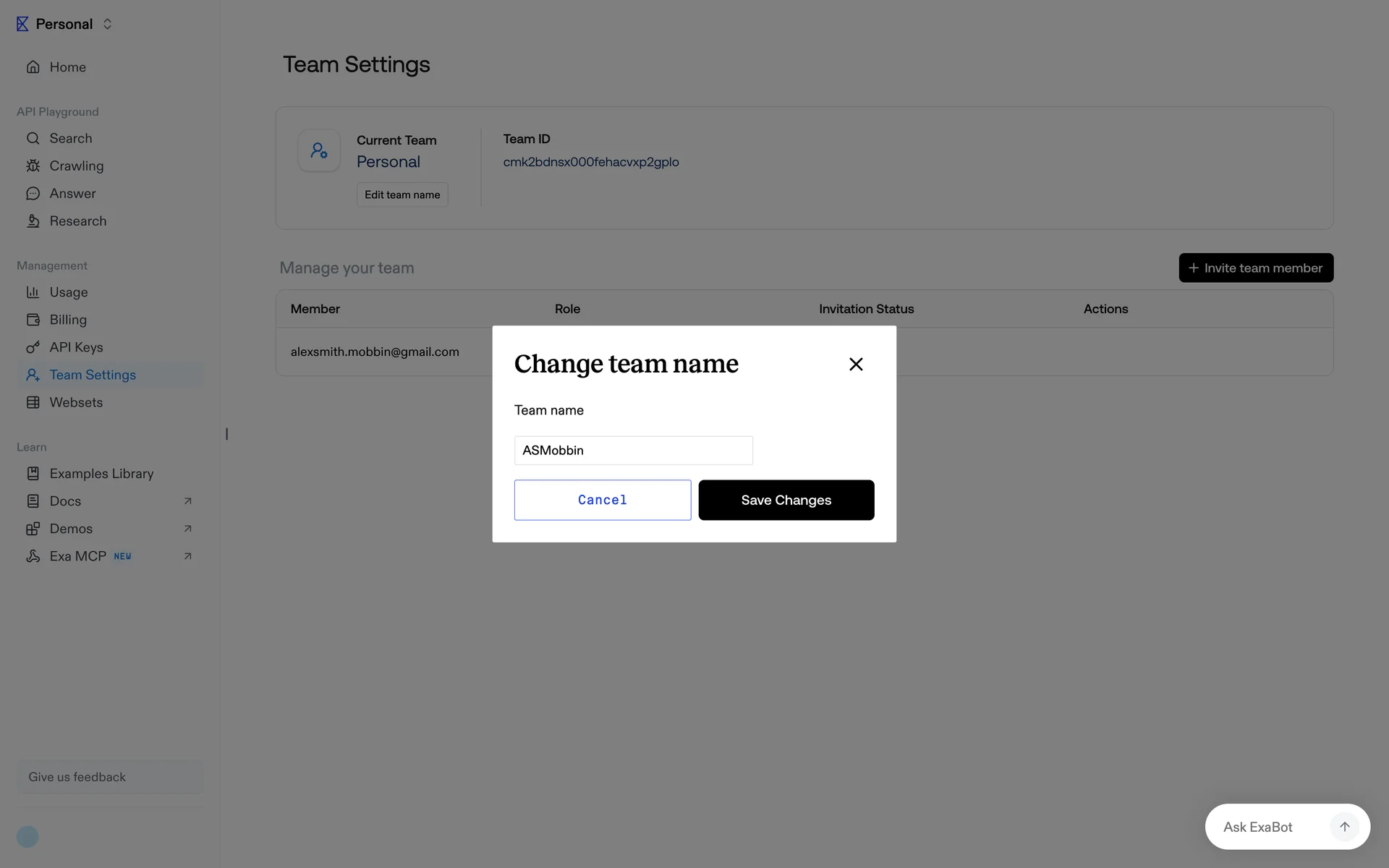
Task: Go to Billing in Management menu
Action: (x=68, y=320)
